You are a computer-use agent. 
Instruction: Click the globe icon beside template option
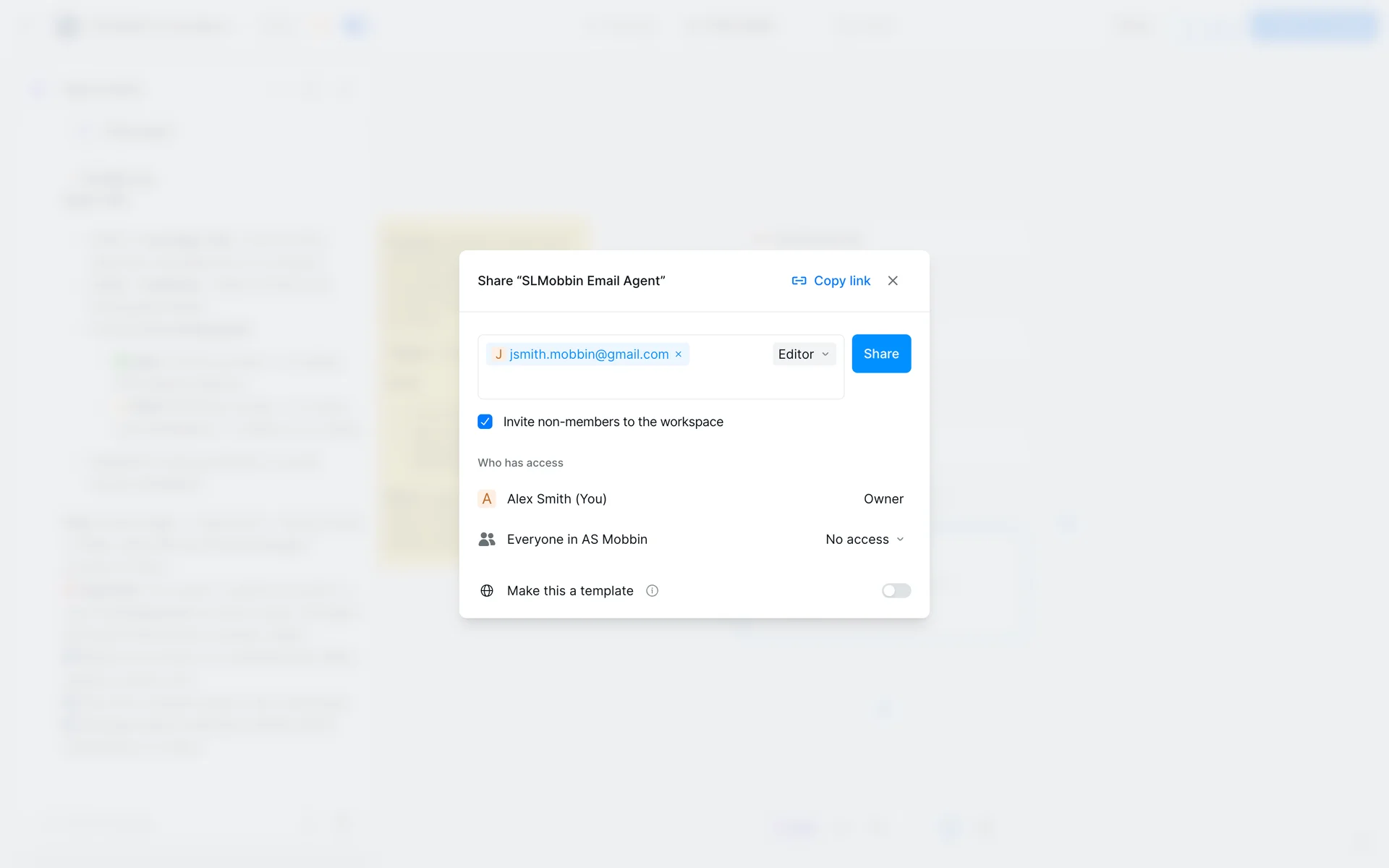(x=487, y=591)
